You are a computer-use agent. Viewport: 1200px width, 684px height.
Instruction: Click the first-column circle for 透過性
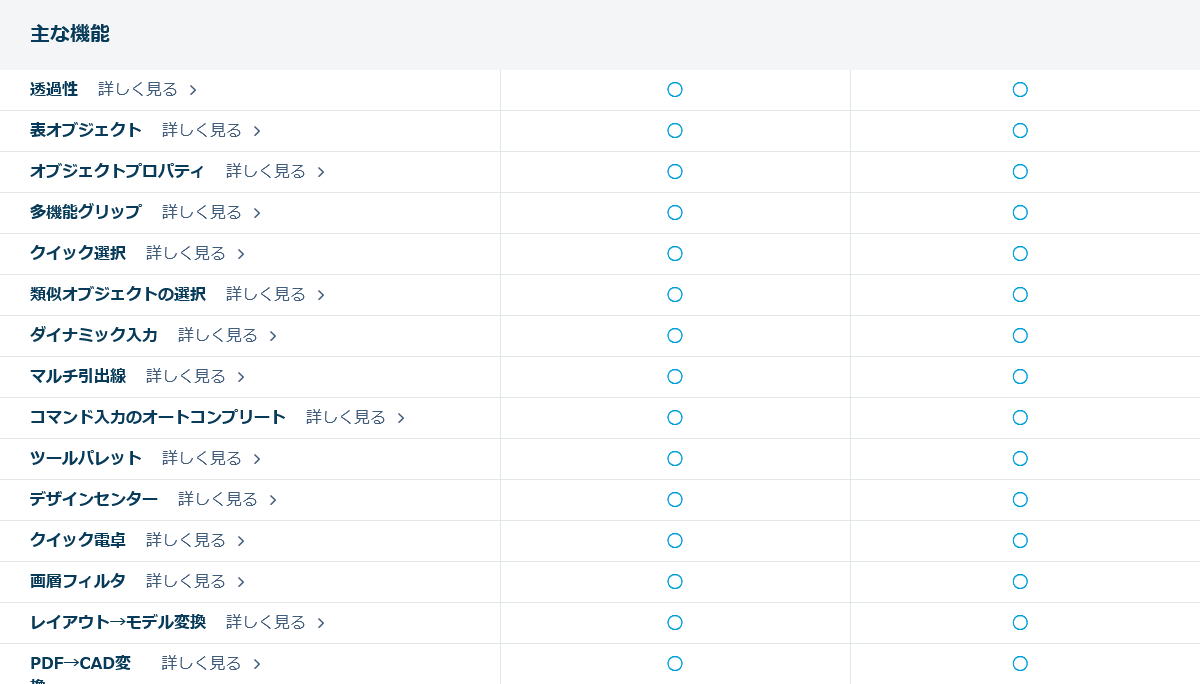coord(675,90)
